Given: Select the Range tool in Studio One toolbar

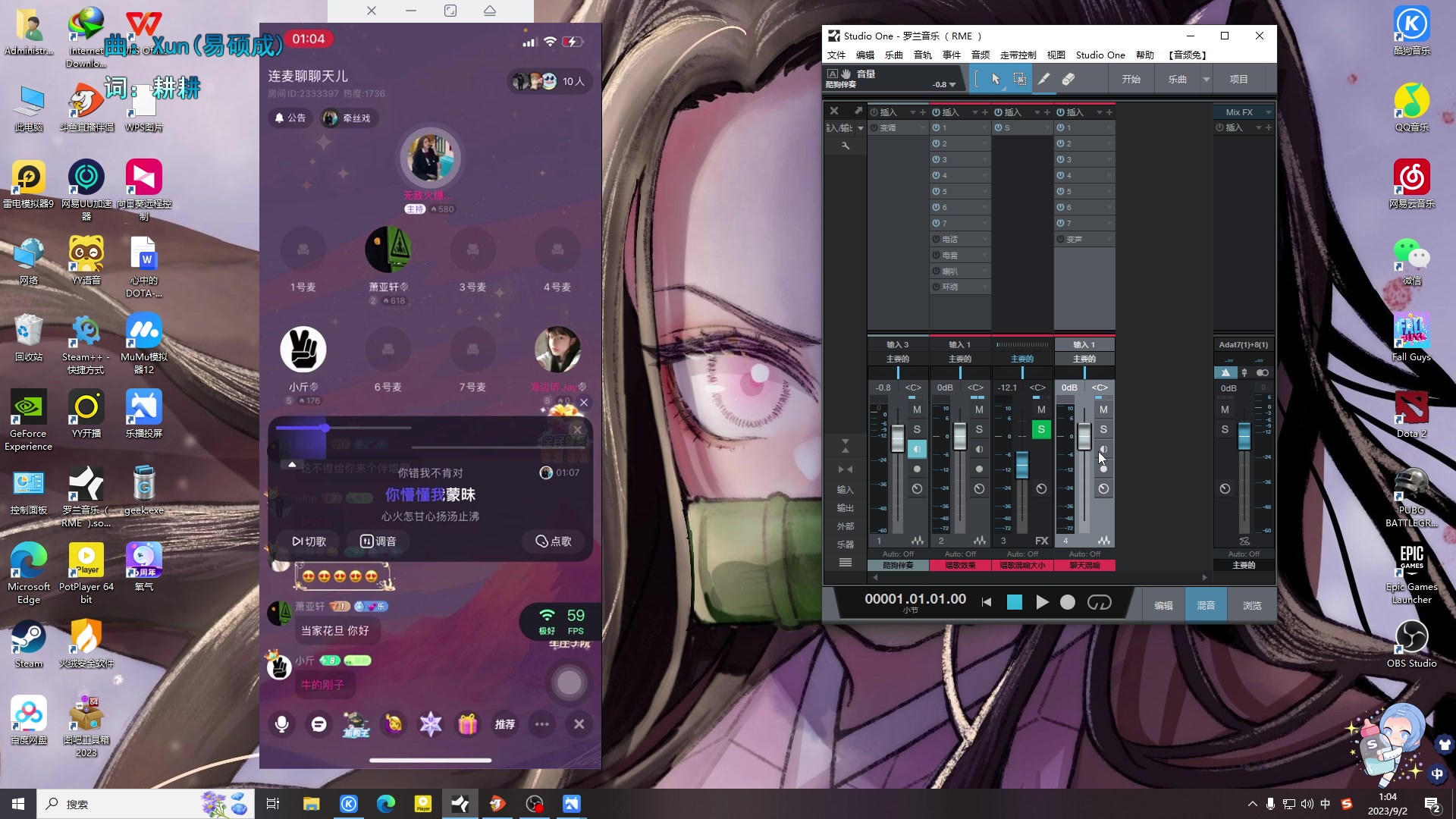Looking at the screenshot, I should pyautogui.click(x=1020, y=79).
